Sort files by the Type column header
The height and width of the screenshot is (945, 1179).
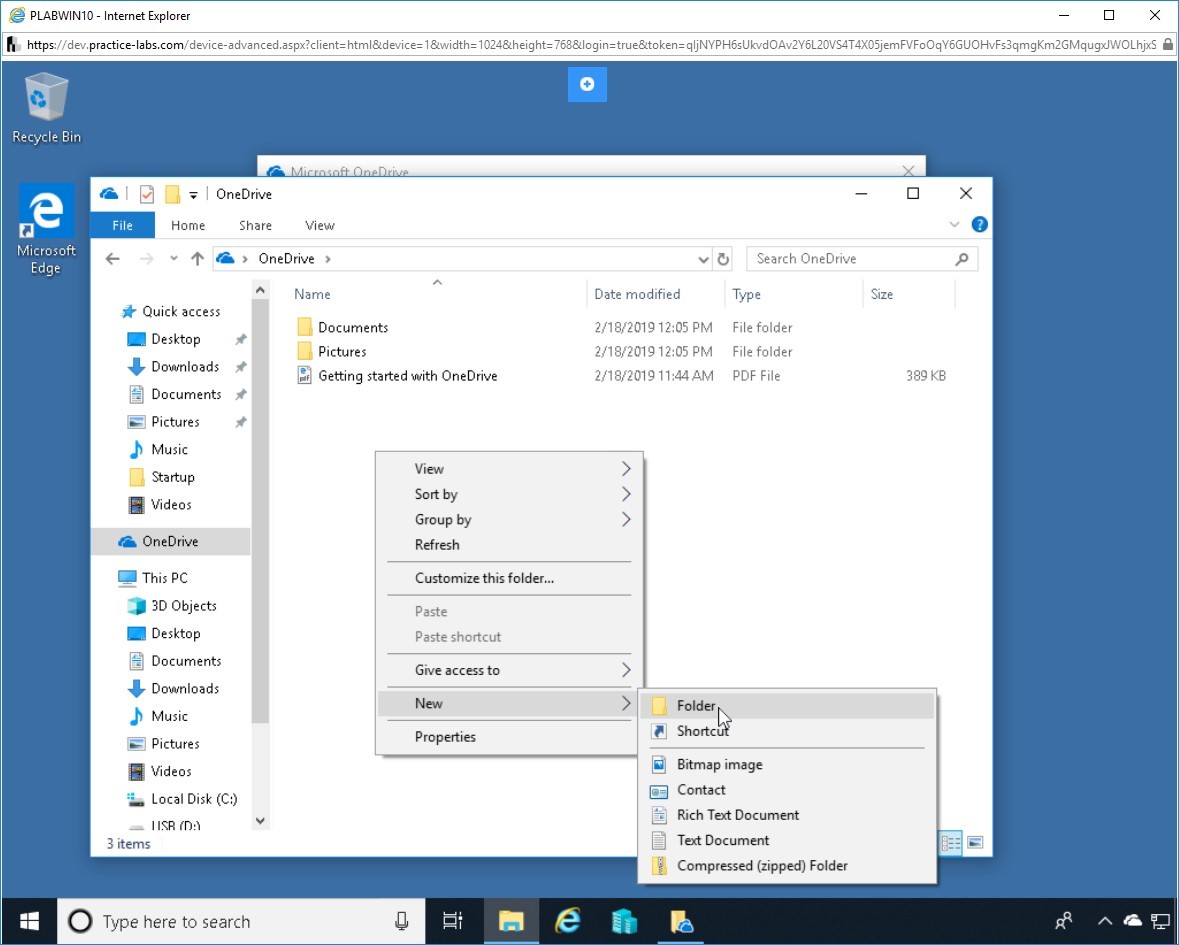pos(747,294)
